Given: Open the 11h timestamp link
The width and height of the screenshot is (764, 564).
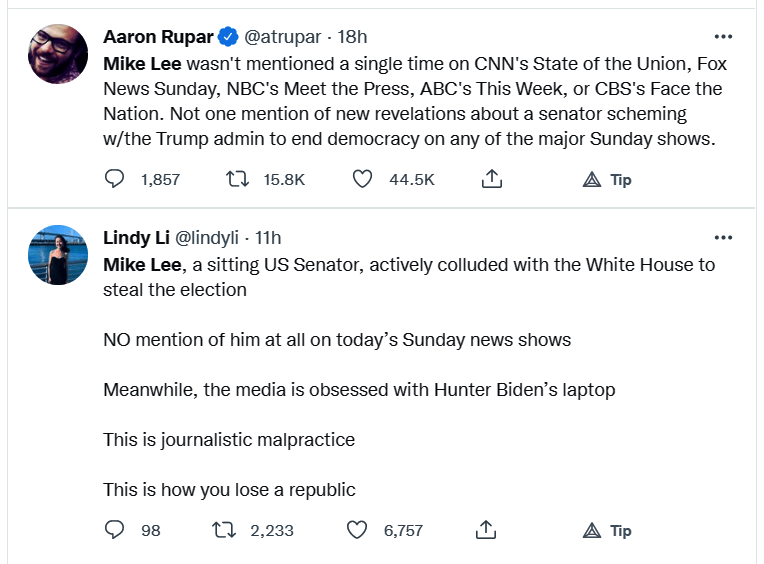Looking at the screenshot, I should [x=268, y=238].
